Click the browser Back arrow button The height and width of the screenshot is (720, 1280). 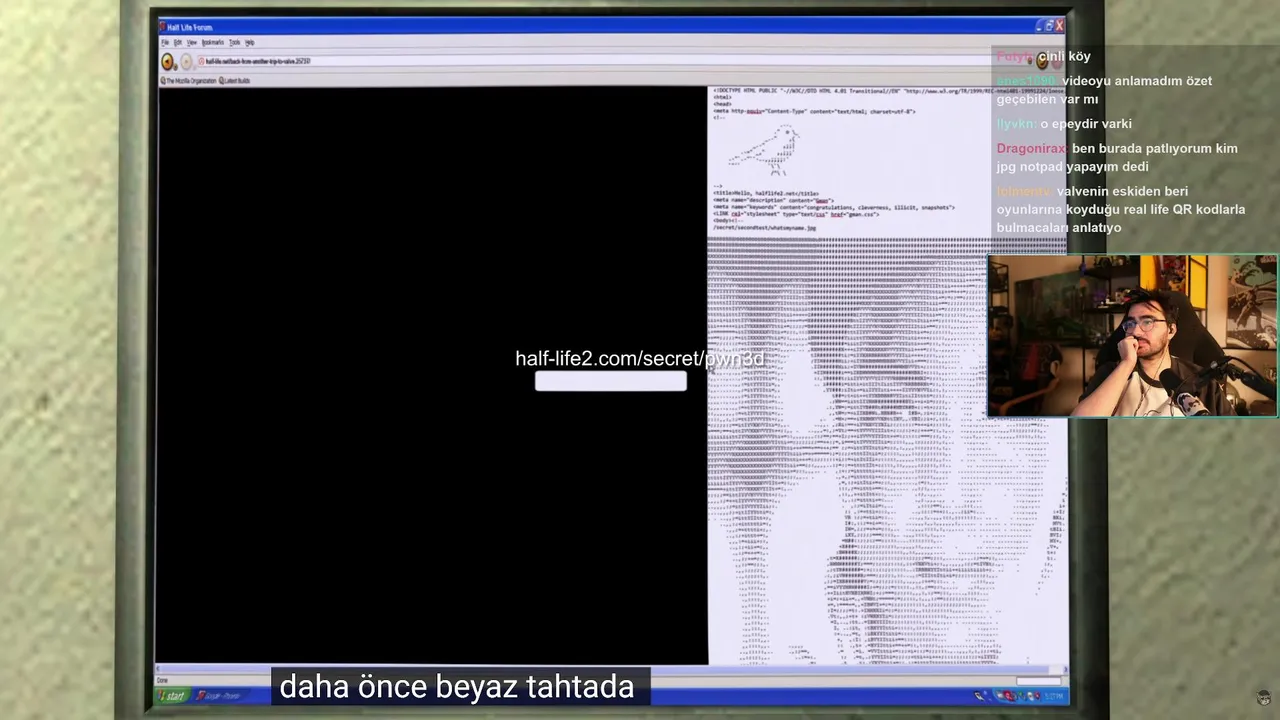click(x=168, y=62)
